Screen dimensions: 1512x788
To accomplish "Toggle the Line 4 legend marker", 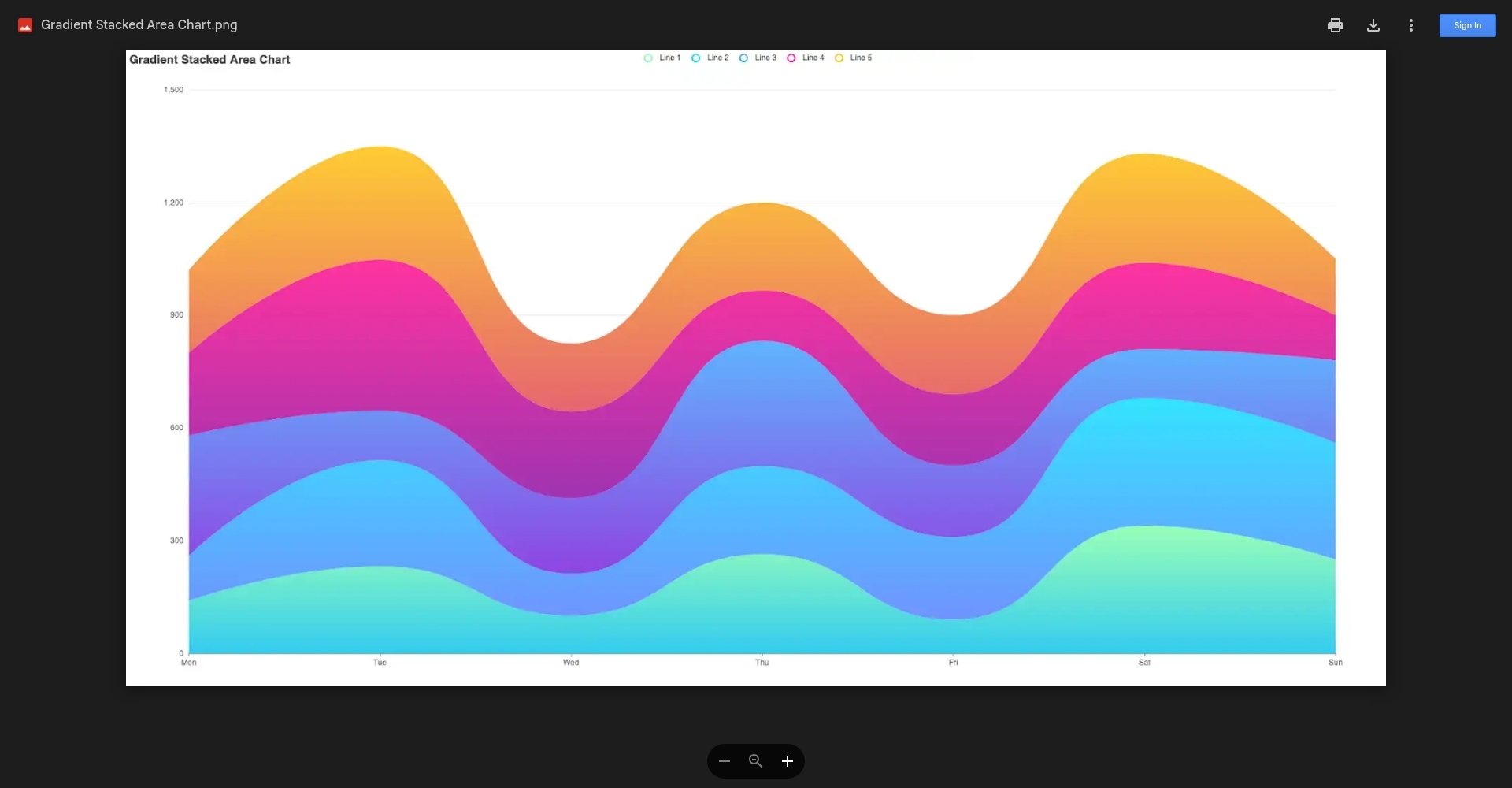I will pyautogui.click(x=791, y=58).
